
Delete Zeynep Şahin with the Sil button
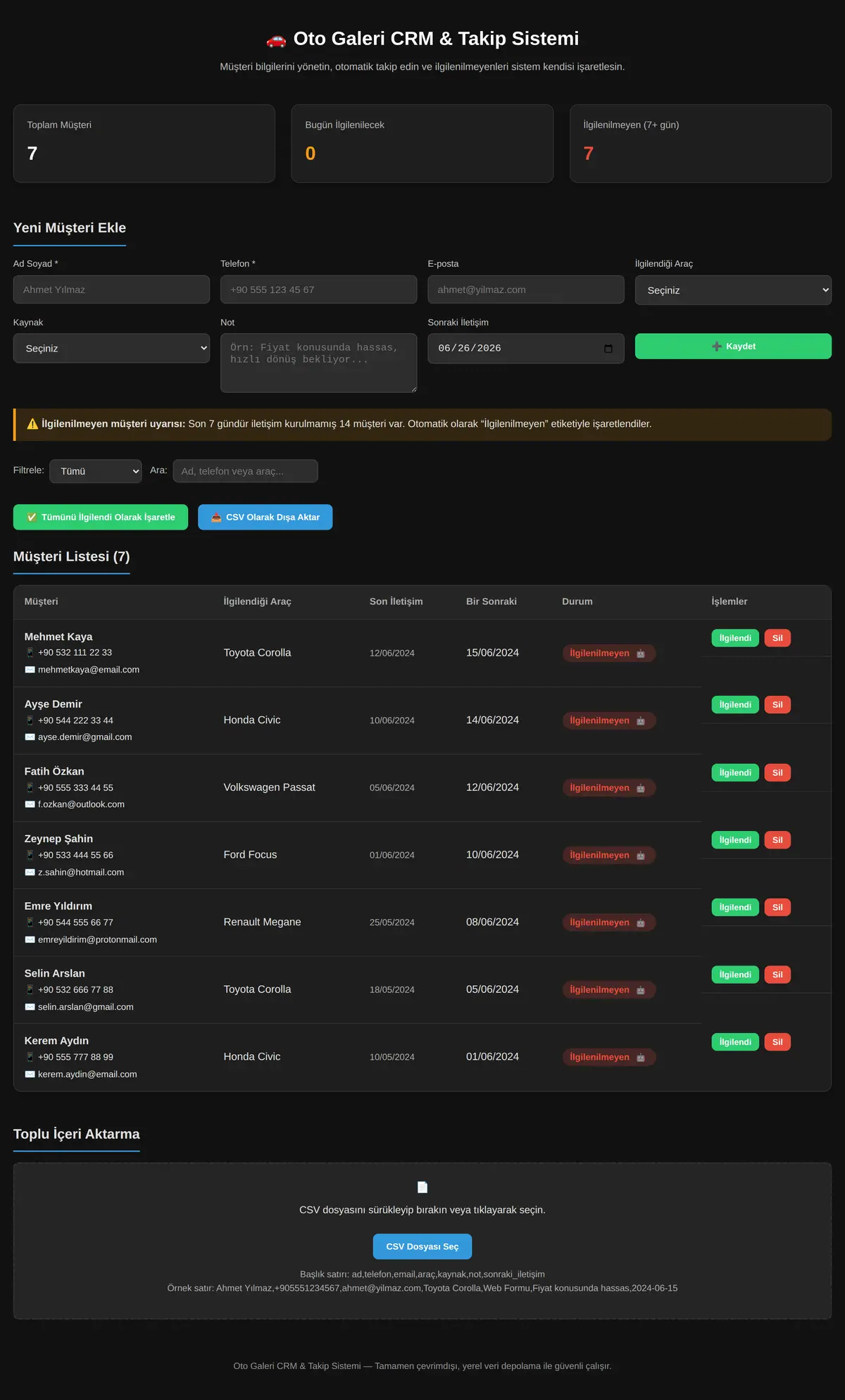coord(777,840)
